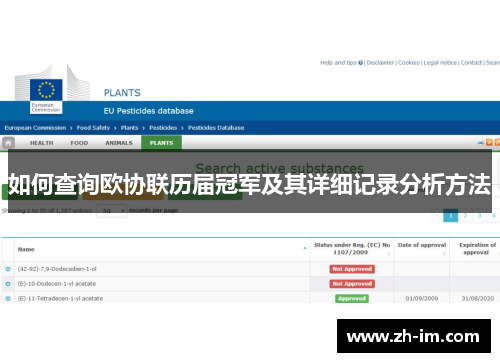Viewport: 500px width, 362px height.
Task: Click the home icon in navigation bar
Action: pos(8,143)
